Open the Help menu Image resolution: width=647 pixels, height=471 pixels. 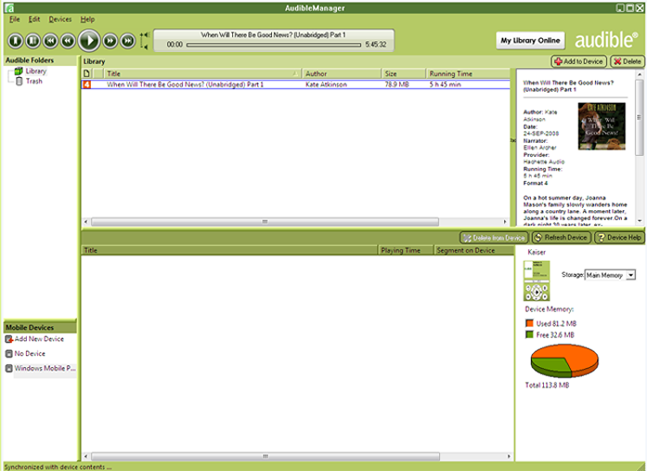[87, 19]
